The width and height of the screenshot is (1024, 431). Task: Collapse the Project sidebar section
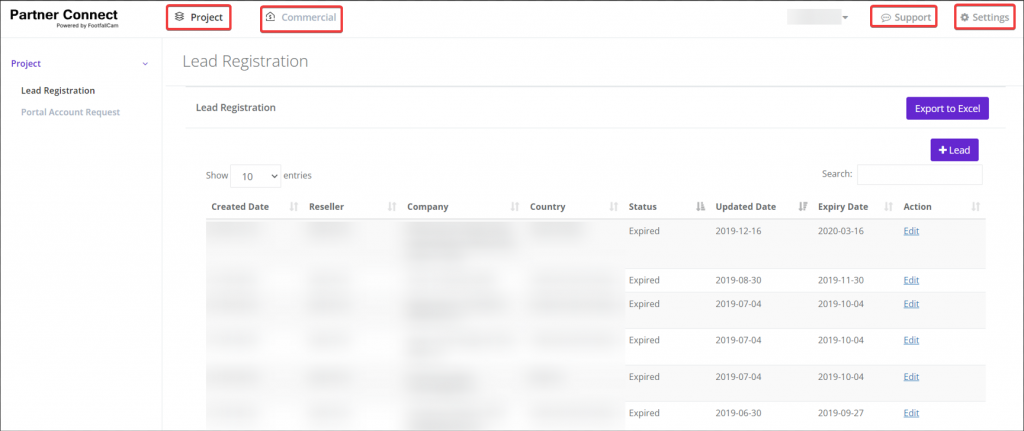pyautogui.click(x=145, y=64)
